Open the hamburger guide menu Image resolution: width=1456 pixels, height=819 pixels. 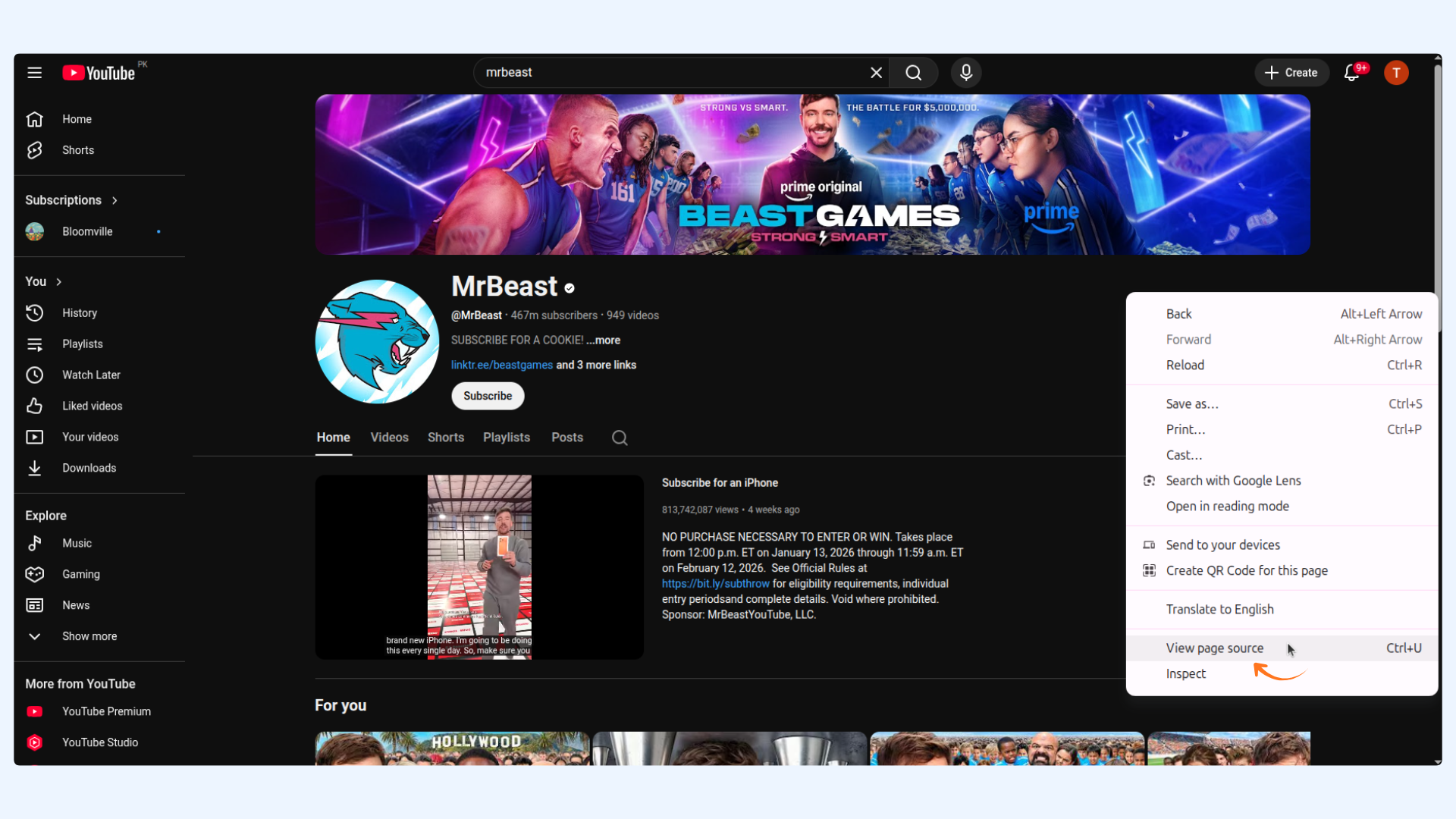34,73
